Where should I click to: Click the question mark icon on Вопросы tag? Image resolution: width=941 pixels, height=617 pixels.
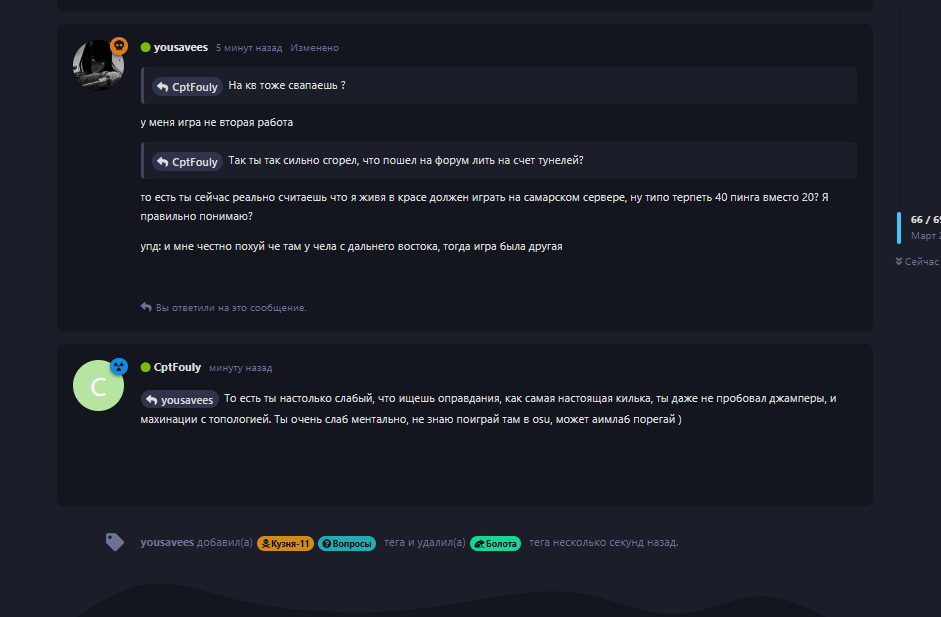(x=326, y=543)
